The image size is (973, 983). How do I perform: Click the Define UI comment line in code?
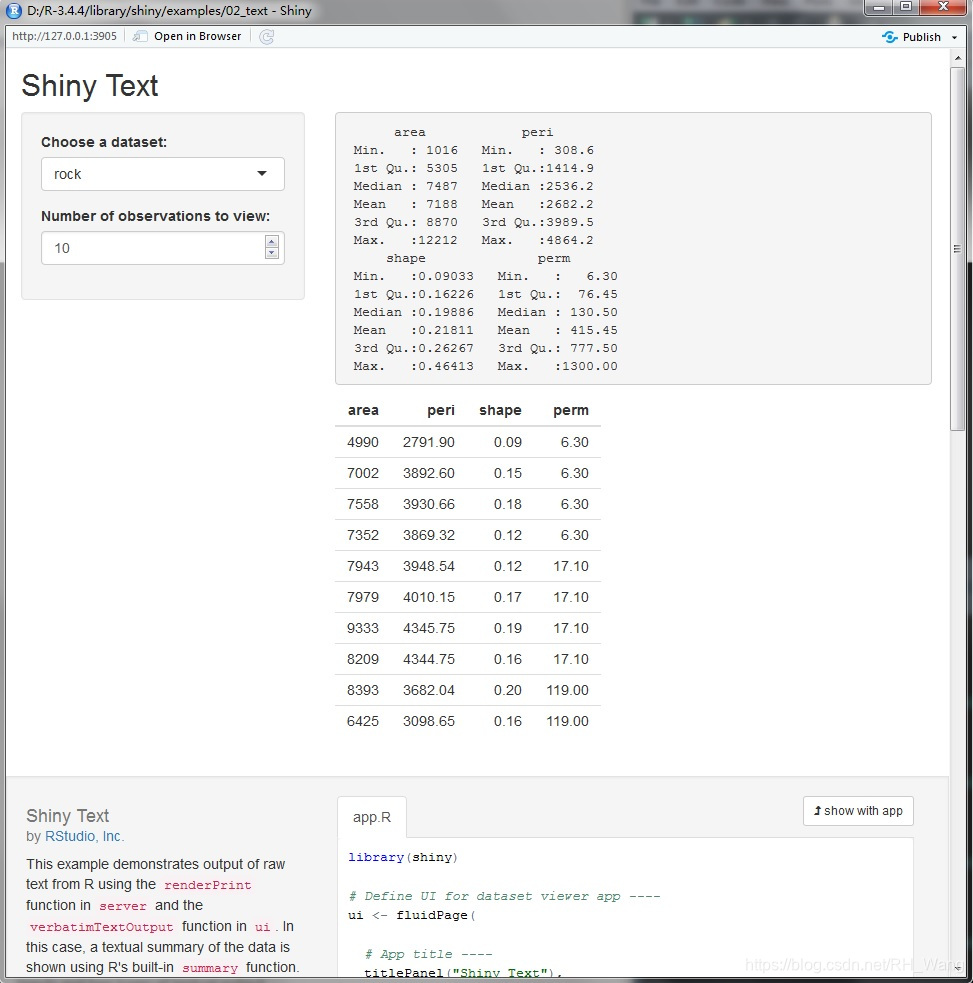pos(504,896)
